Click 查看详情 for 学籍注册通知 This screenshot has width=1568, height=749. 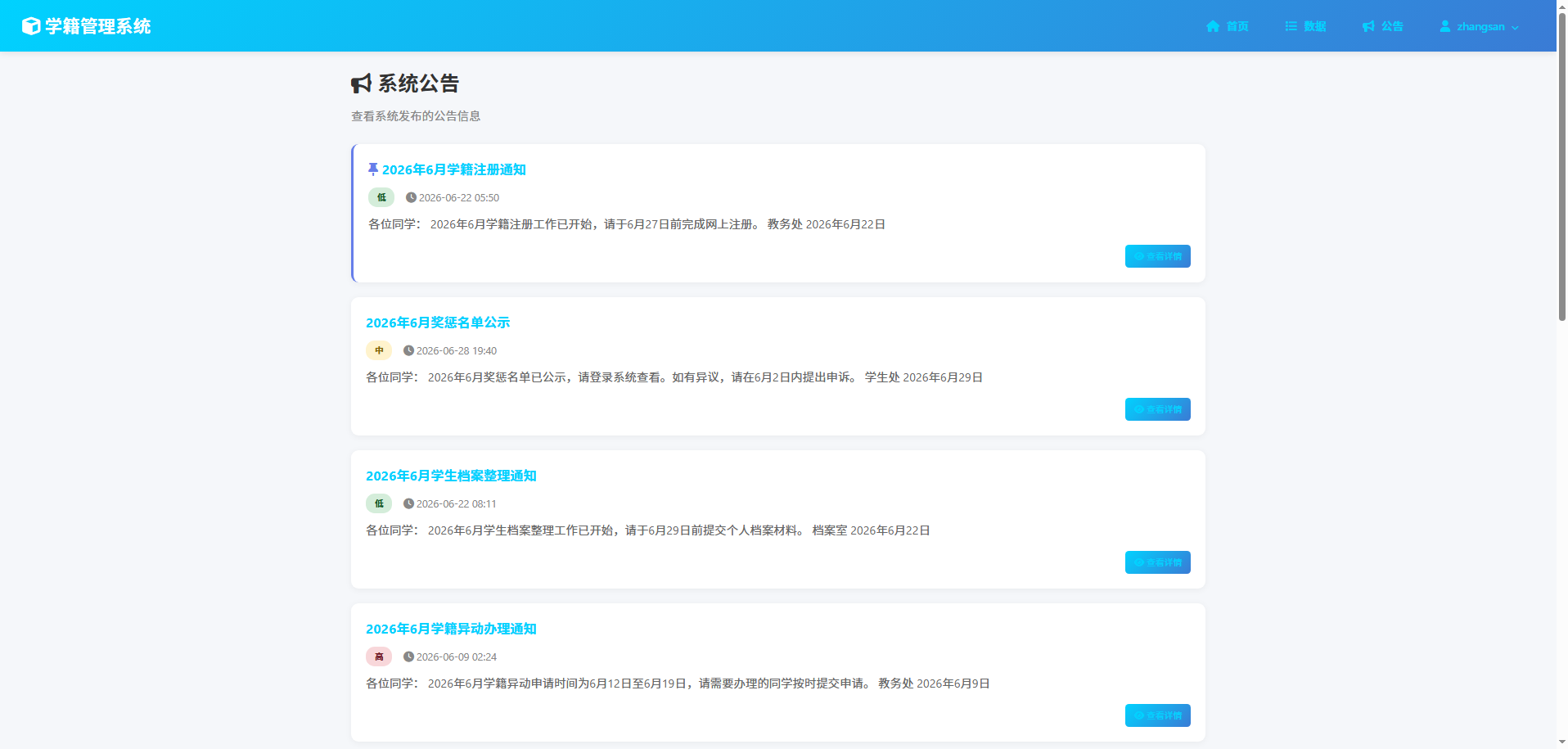[1157, 256]
